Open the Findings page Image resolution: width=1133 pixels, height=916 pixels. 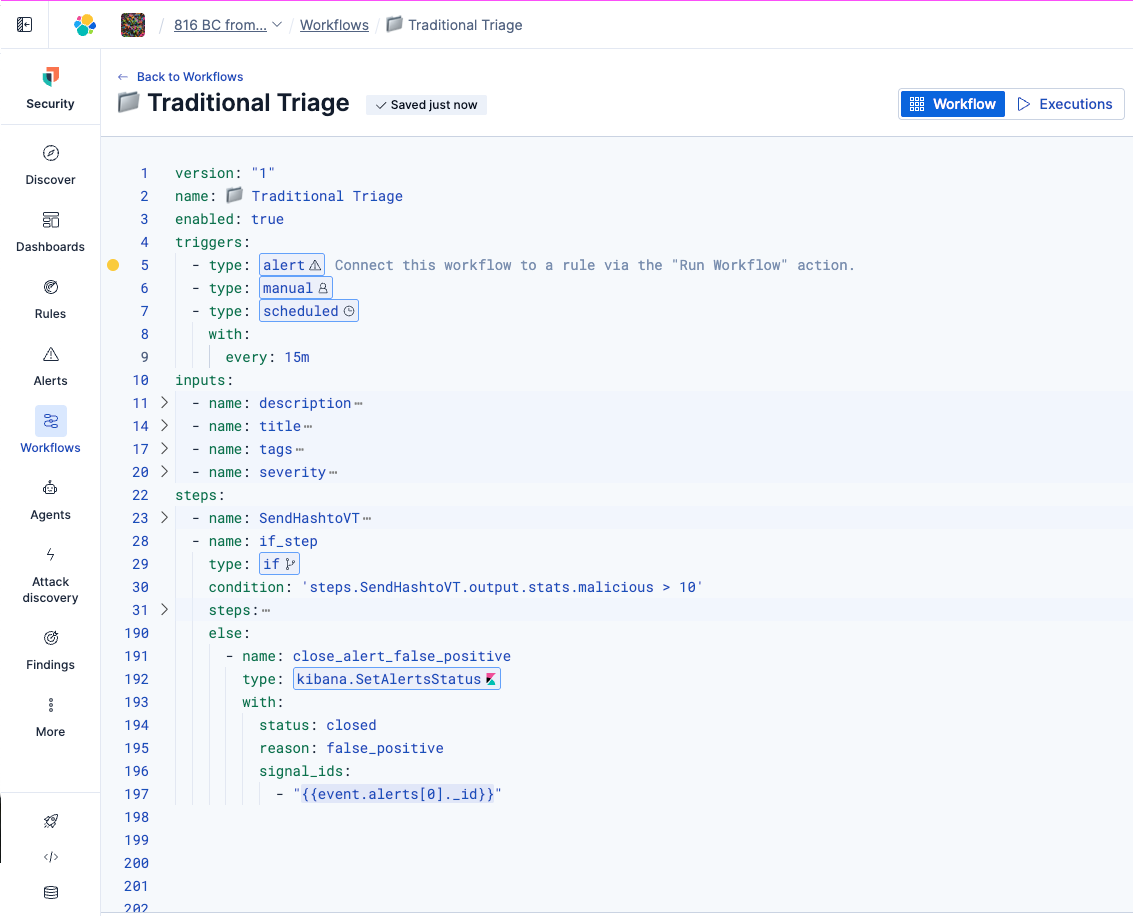point(50,649)
